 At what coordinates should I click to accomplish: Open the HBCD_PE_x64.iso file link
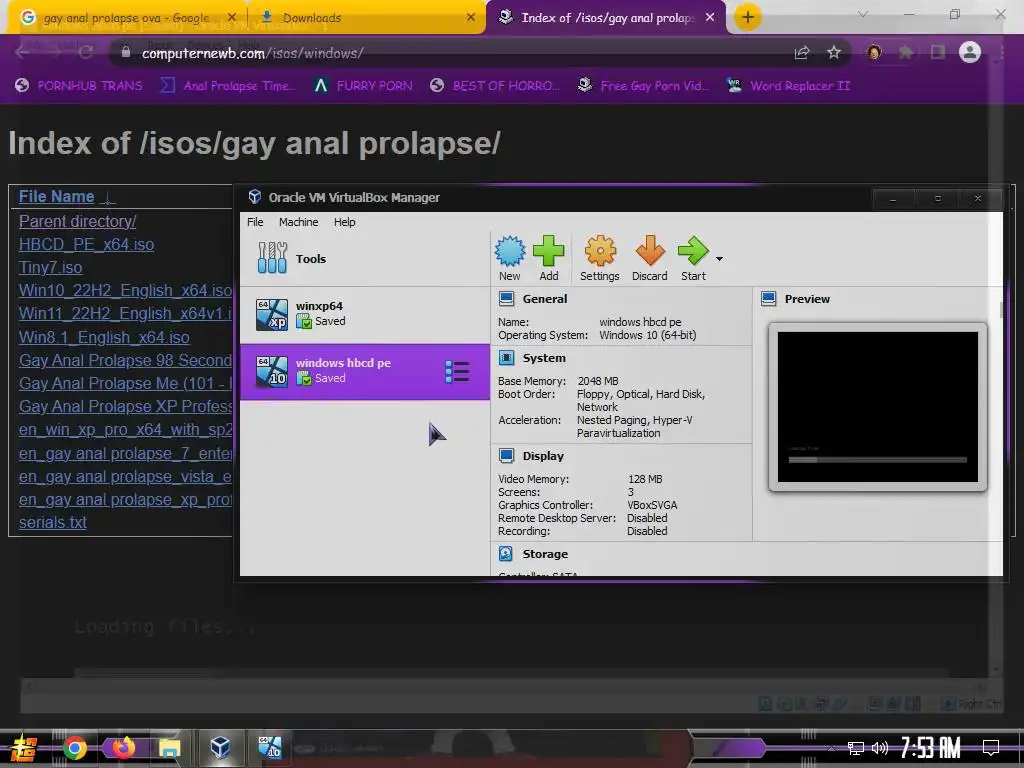click(x=86, y=244)
